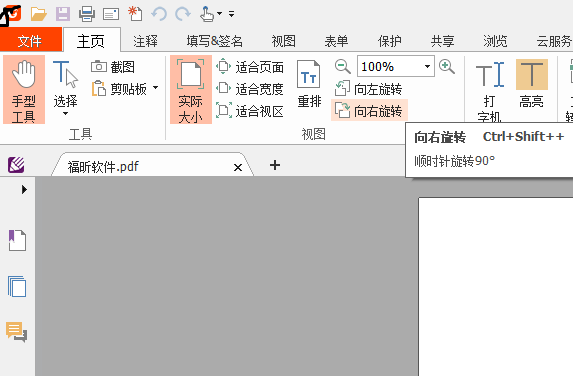Expand the quick access toolbar customize arrow
This screenshot has height=376, width=573.
tap(232, 14)
